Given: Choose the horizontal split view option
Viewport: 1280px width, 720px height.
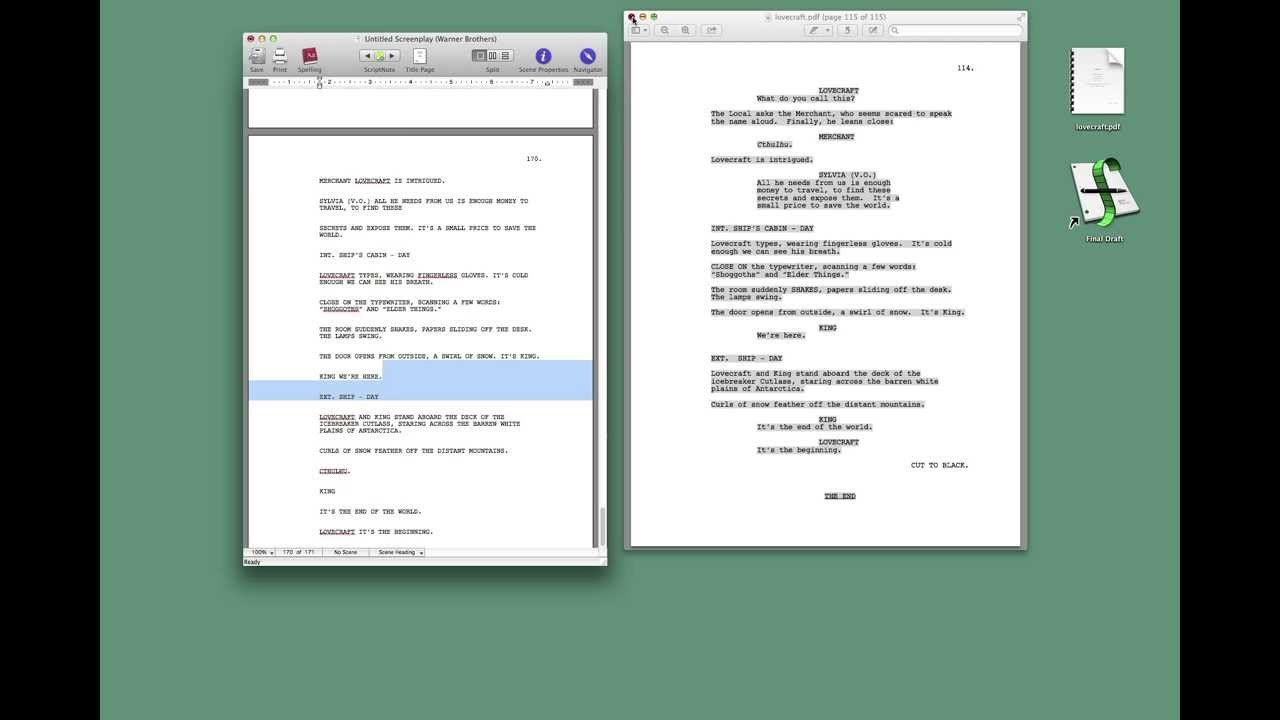Looking at the screenshot, I should pyautogui.click(x=506, y=56).
